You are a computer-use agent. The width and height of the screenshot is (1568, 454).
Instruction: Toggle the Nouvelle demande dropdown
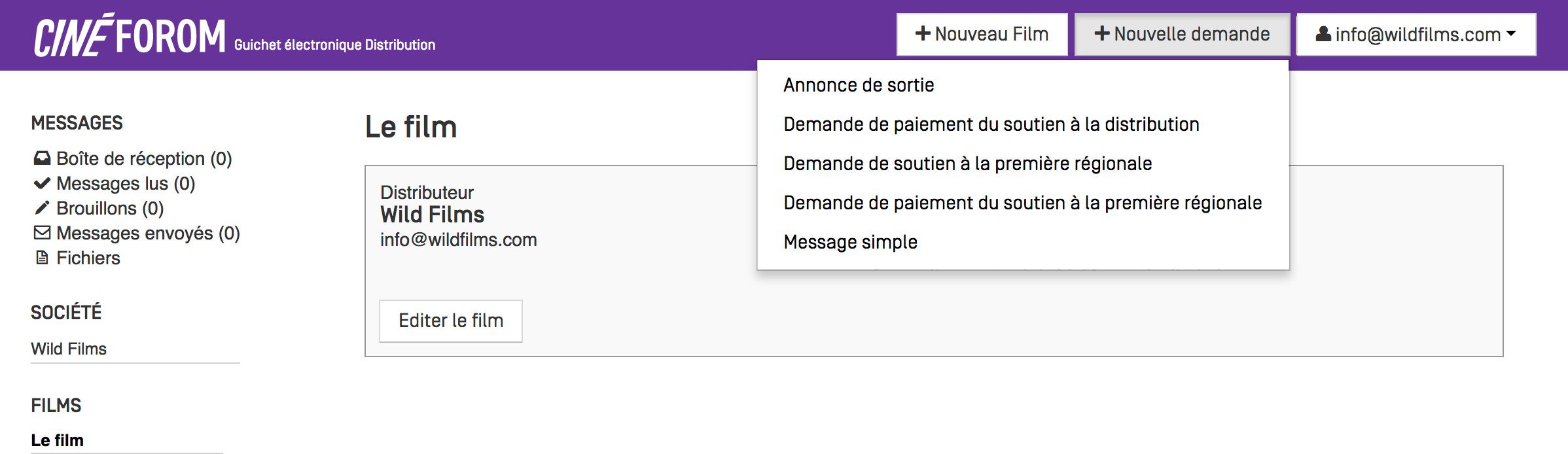tap(1182, 34)
